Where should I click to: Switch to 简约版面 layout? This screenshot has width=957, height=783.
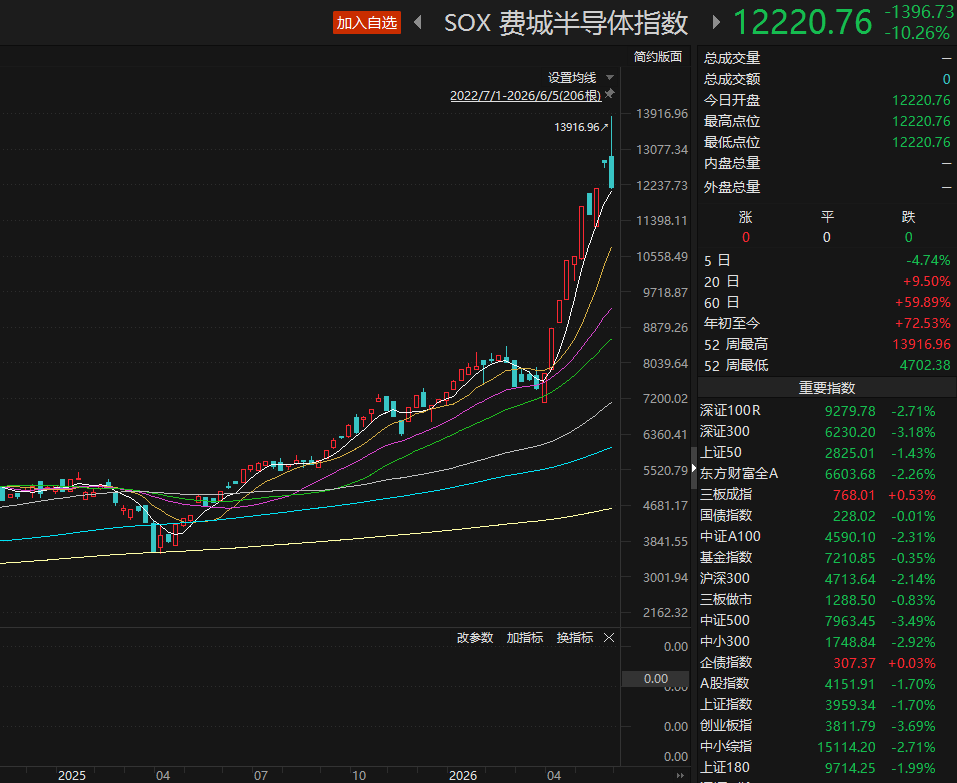(657, 57)
